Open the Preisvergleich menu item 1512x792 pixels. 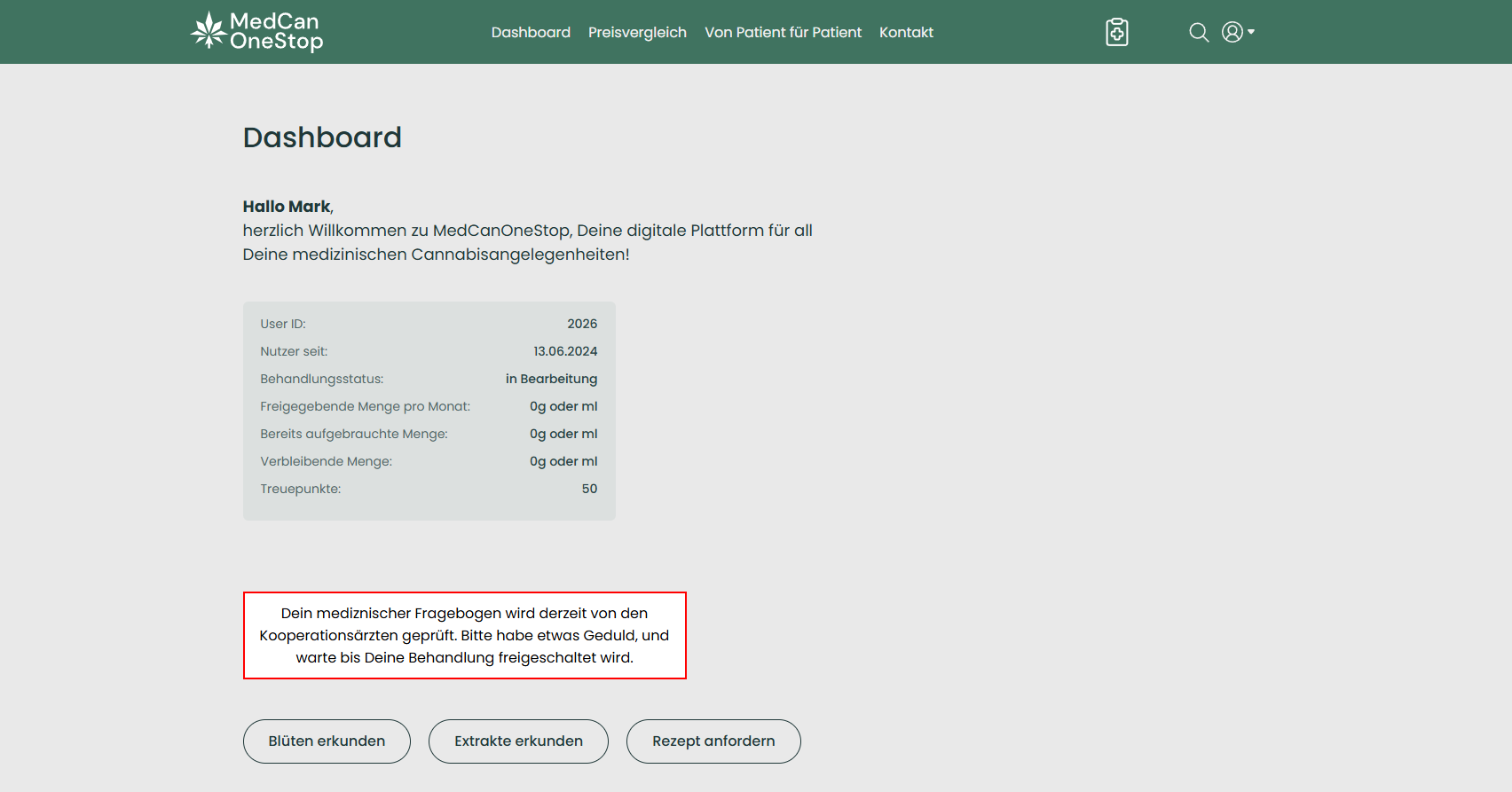point(637,32)
